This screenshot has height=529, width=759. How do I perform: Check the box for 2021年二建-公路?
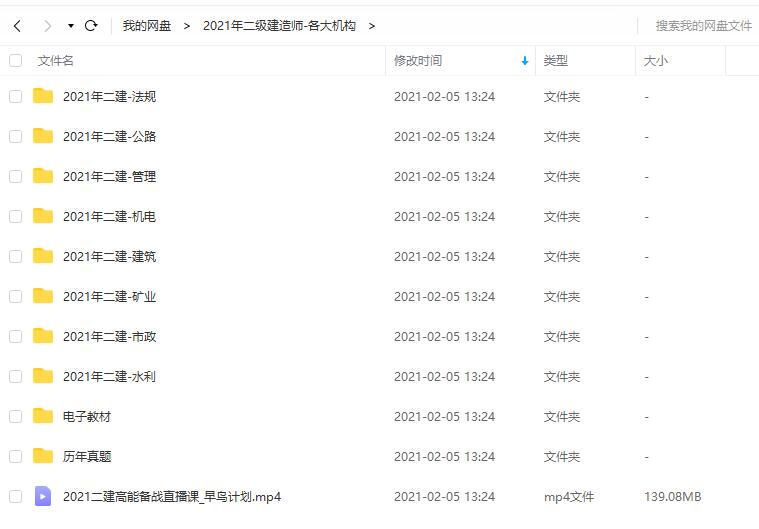(15, 136)
